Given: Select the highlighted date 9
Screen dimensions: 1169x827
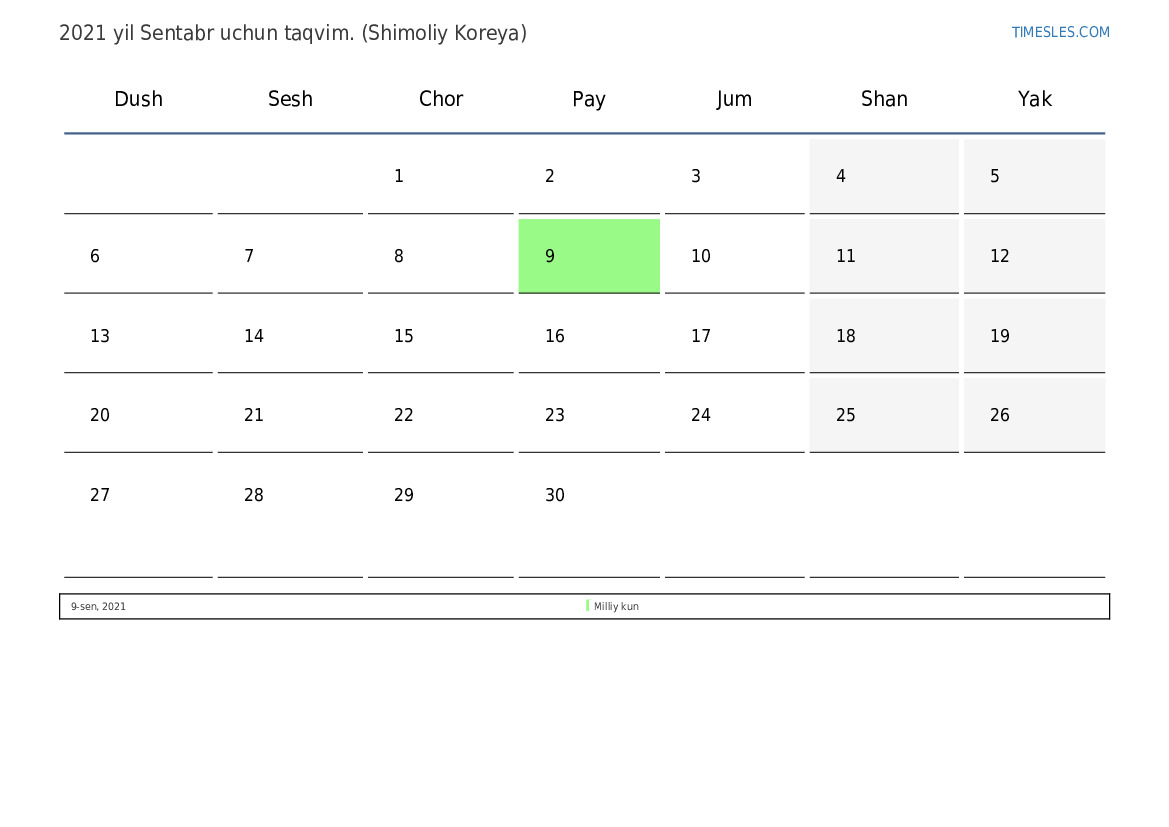Looking at the screenshot, I should pos(589,256).
